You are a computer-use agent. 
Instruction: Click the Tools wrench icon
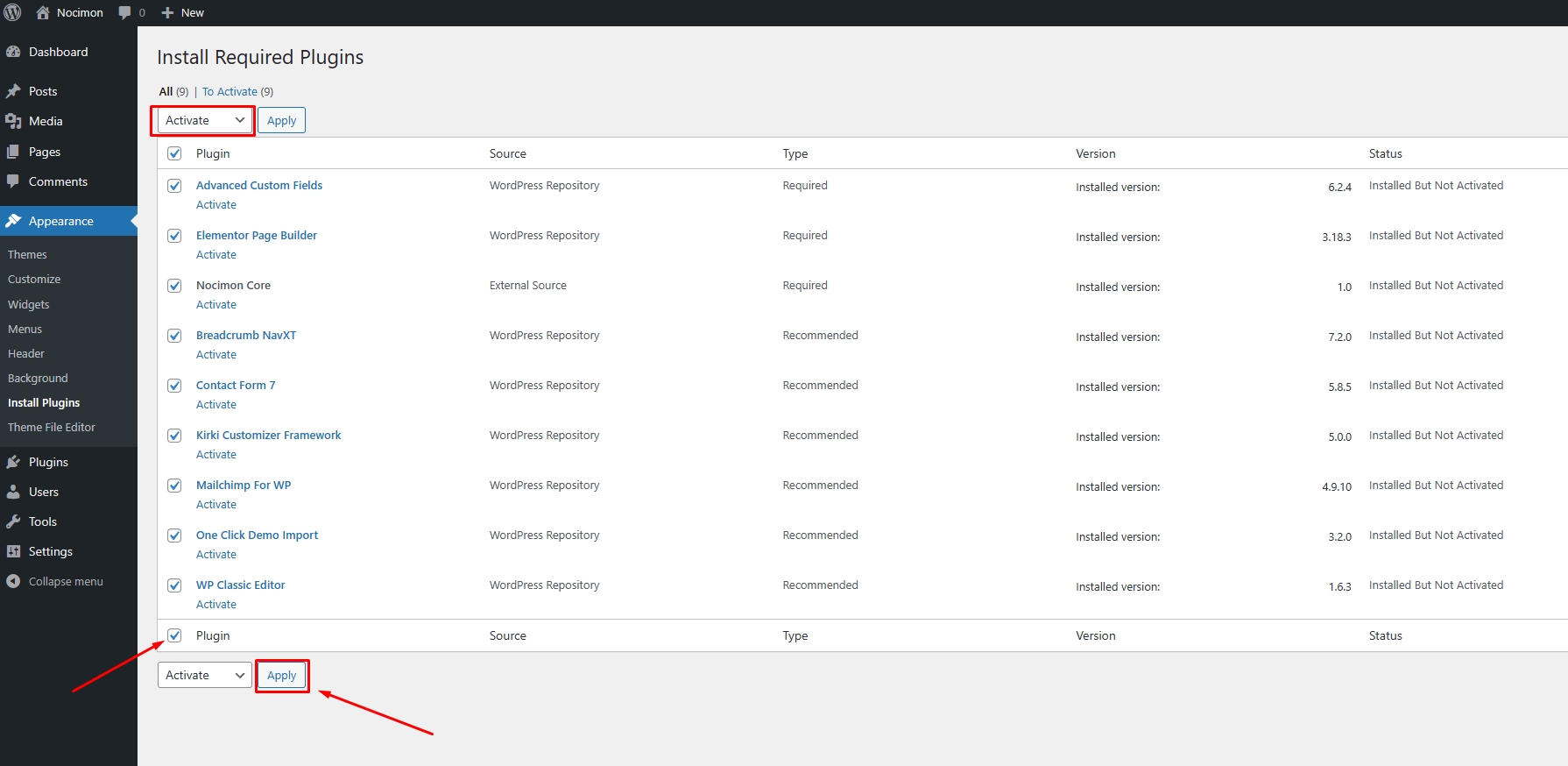click(13, 521)
